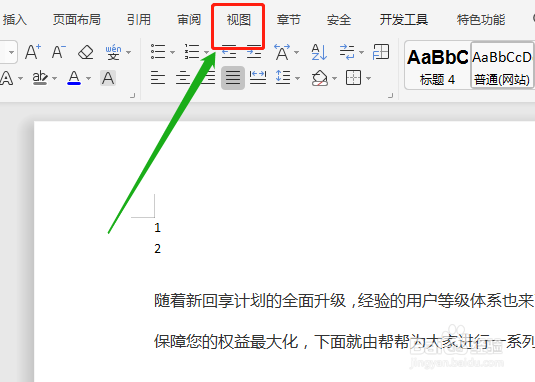The width and height of the screenshot is (535, 382).
Task: Open the 特色功能 tab
Action: click(x=481, y=20)
